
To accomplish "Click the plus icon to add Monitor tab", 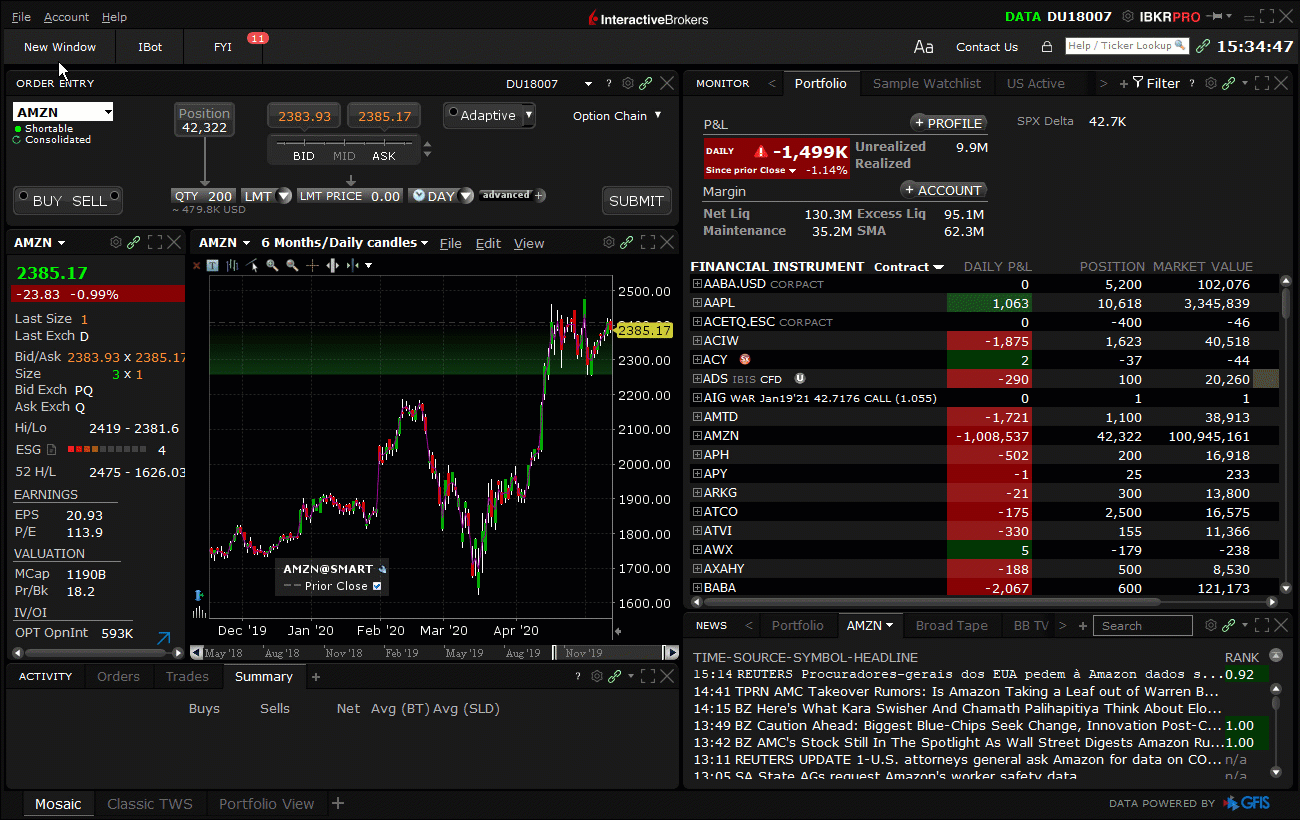I will (x=1124, y=83).
